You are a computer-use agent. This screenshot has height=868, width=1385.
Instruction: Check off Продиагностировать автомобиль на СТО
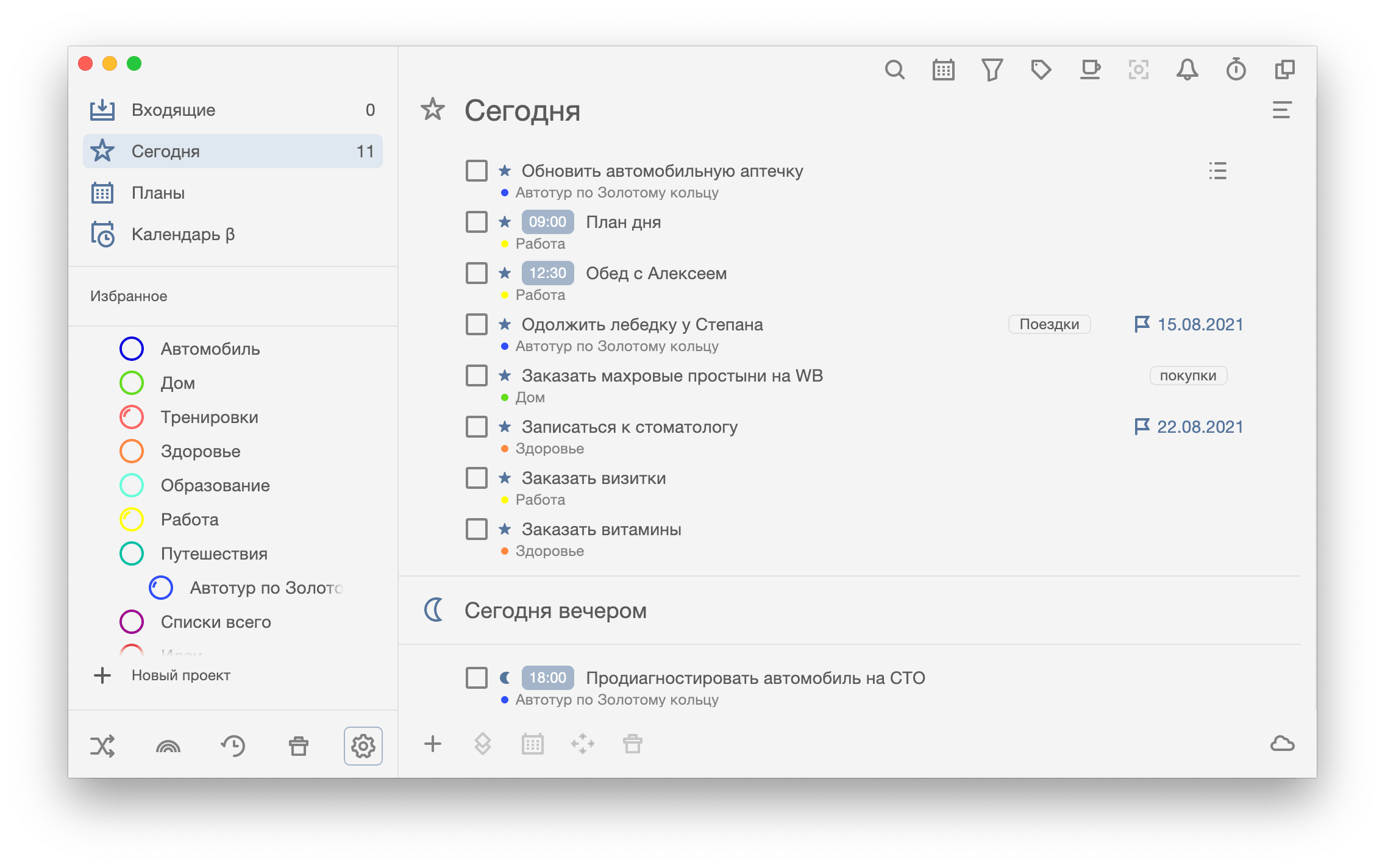coord(477,678)
